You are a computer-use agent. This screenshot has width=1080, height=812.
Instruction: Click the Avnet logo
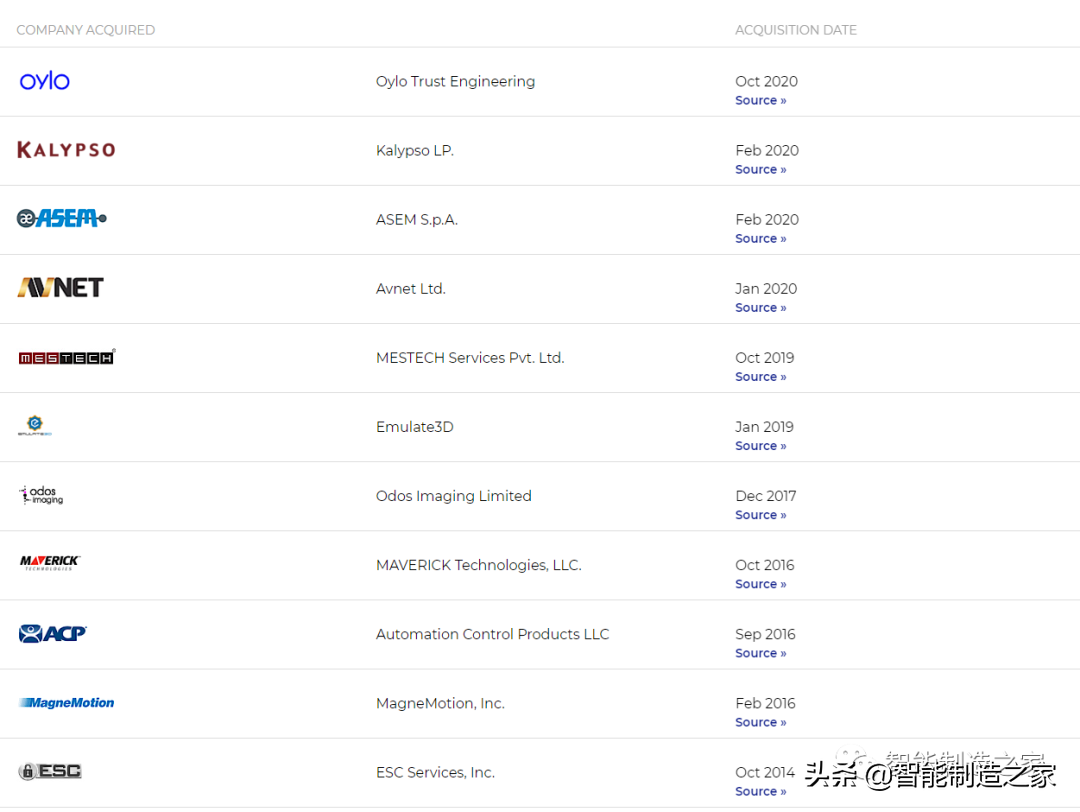coord(60,288)
